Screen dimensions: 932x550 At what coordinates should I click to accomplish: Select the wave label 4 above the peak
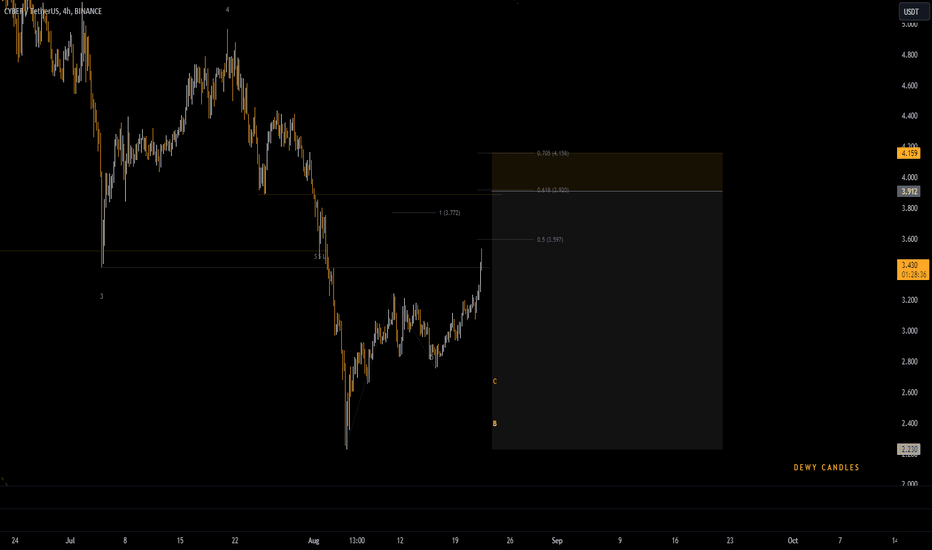coord(228,10)
